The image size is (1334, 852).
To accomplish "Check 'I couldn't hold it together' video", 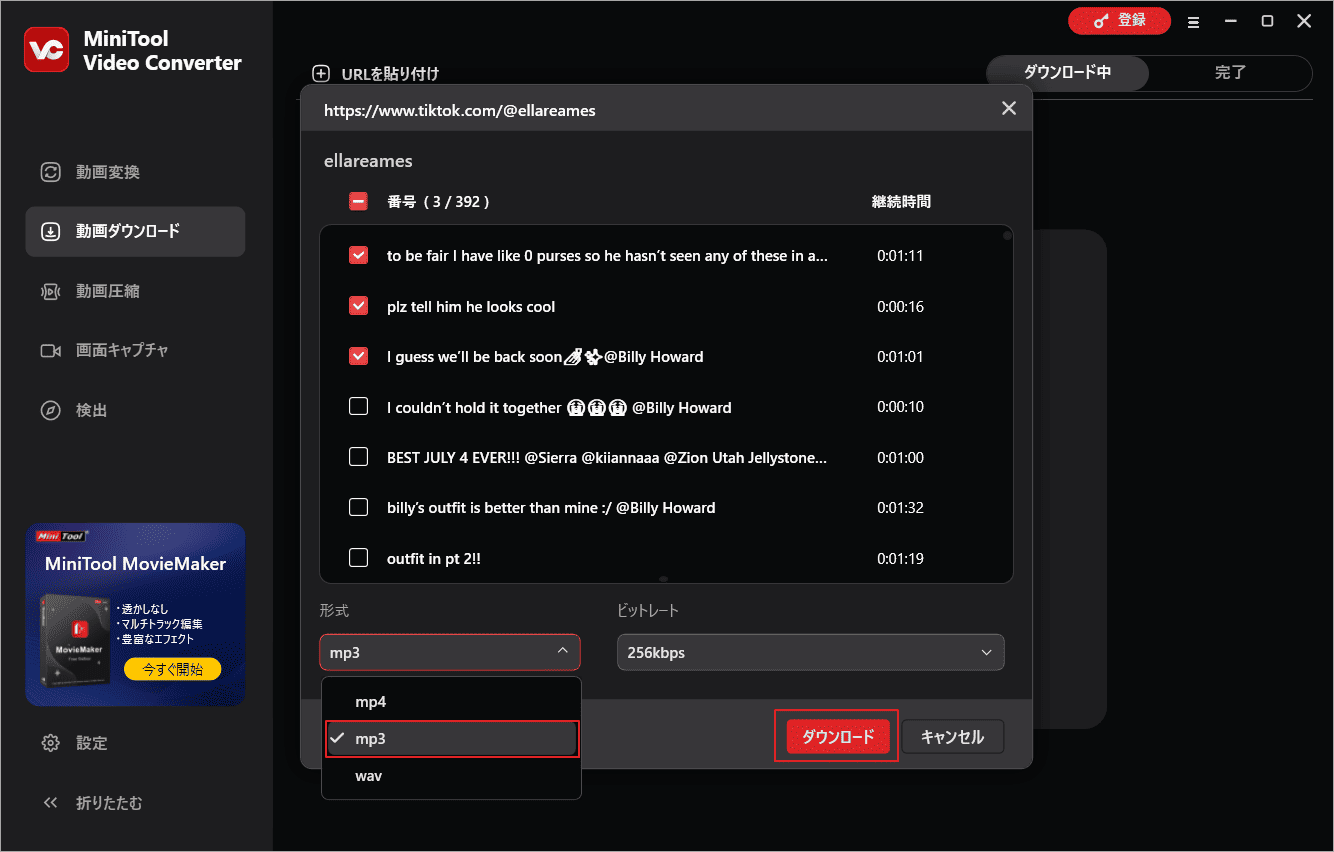I will pos(358,406).
